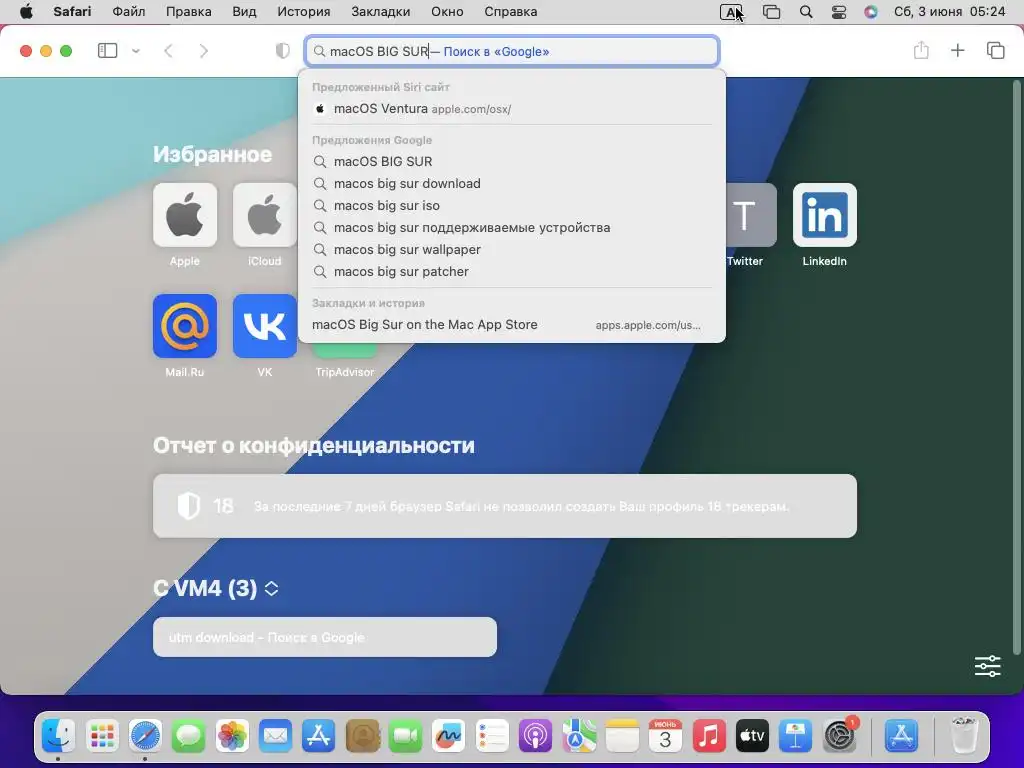Open Stage Manager menu bar icon
Screen dimensions: 1024x768
click(x=771, y=12)
